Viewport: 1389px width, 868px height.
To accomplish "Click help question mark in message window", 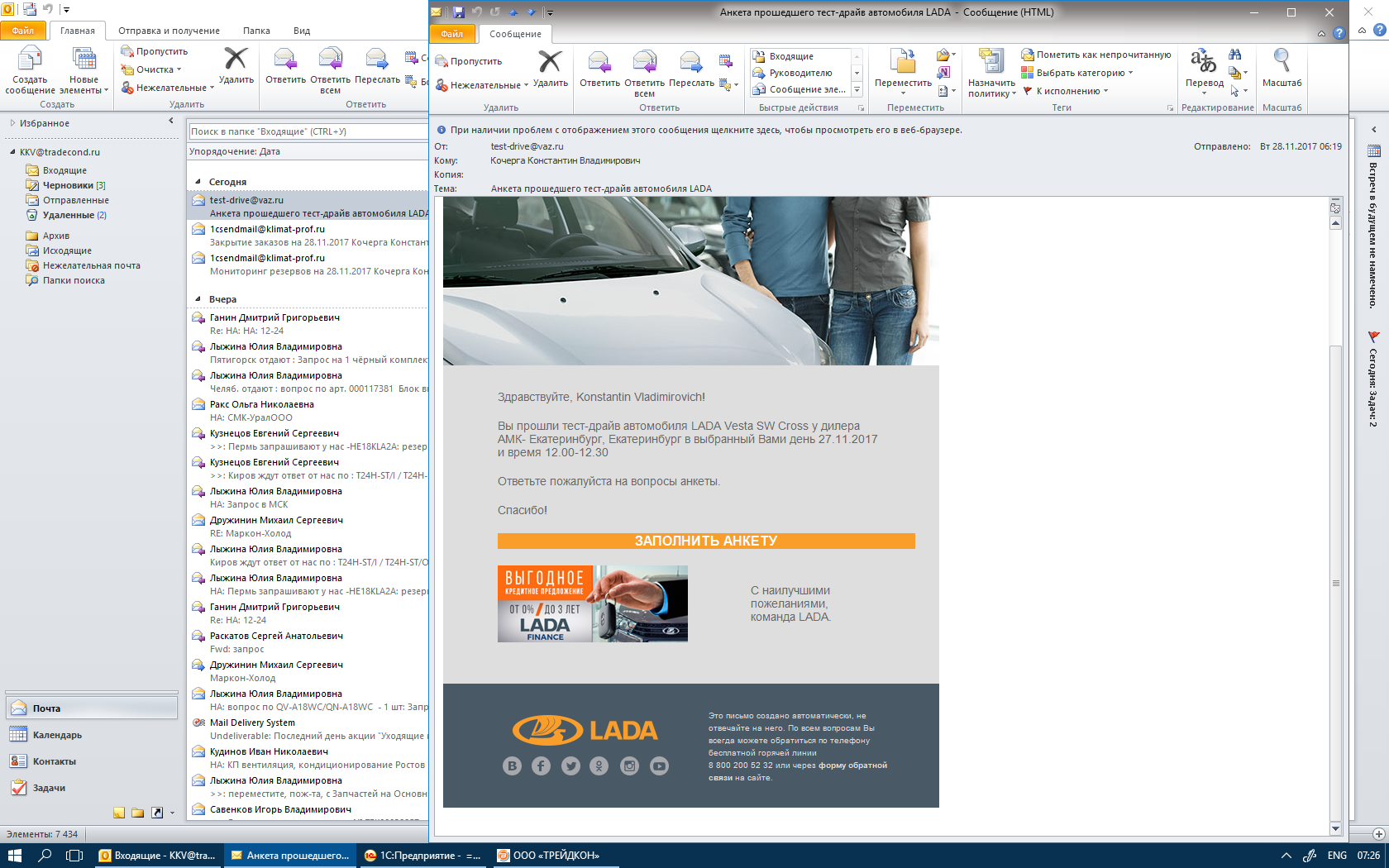I will (1339, 33).
